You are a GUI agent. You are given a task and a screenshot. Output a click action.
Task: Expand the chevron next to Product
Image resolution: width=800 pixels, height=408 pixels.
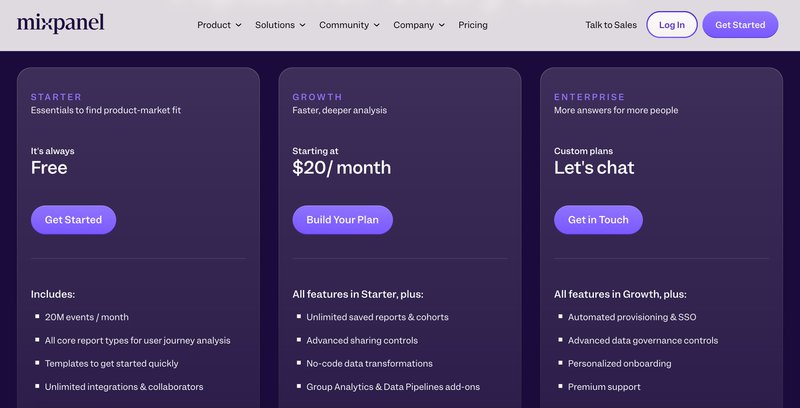(x=238, y=25)
